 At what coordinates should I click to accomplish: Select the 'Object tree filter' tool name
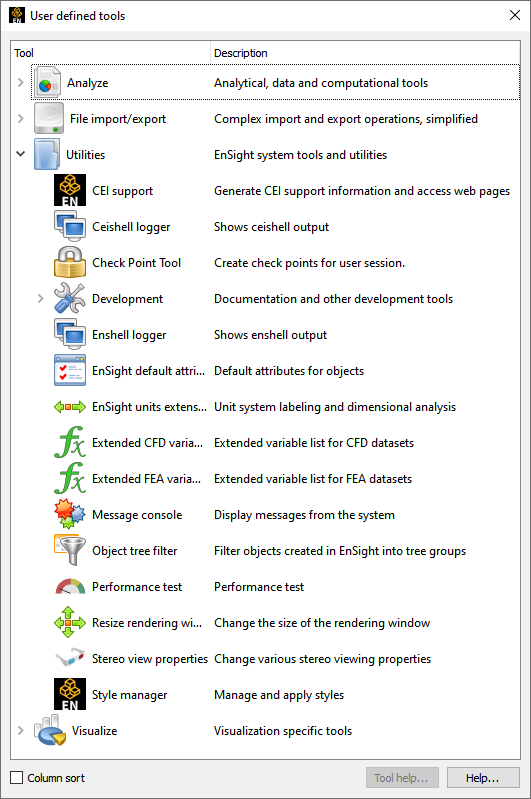point(135,550)
